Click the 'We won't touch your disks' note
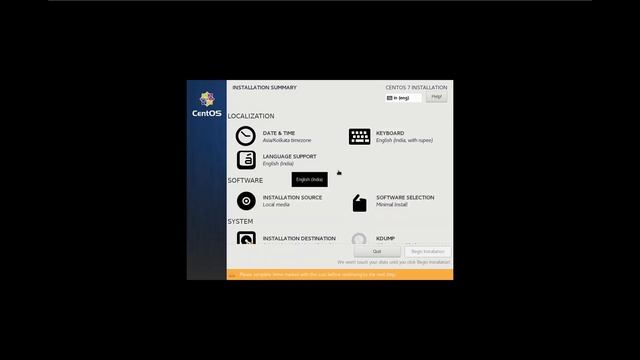This screenshot has width=640, height=360. pyautogui.click(x=394, y=262)
